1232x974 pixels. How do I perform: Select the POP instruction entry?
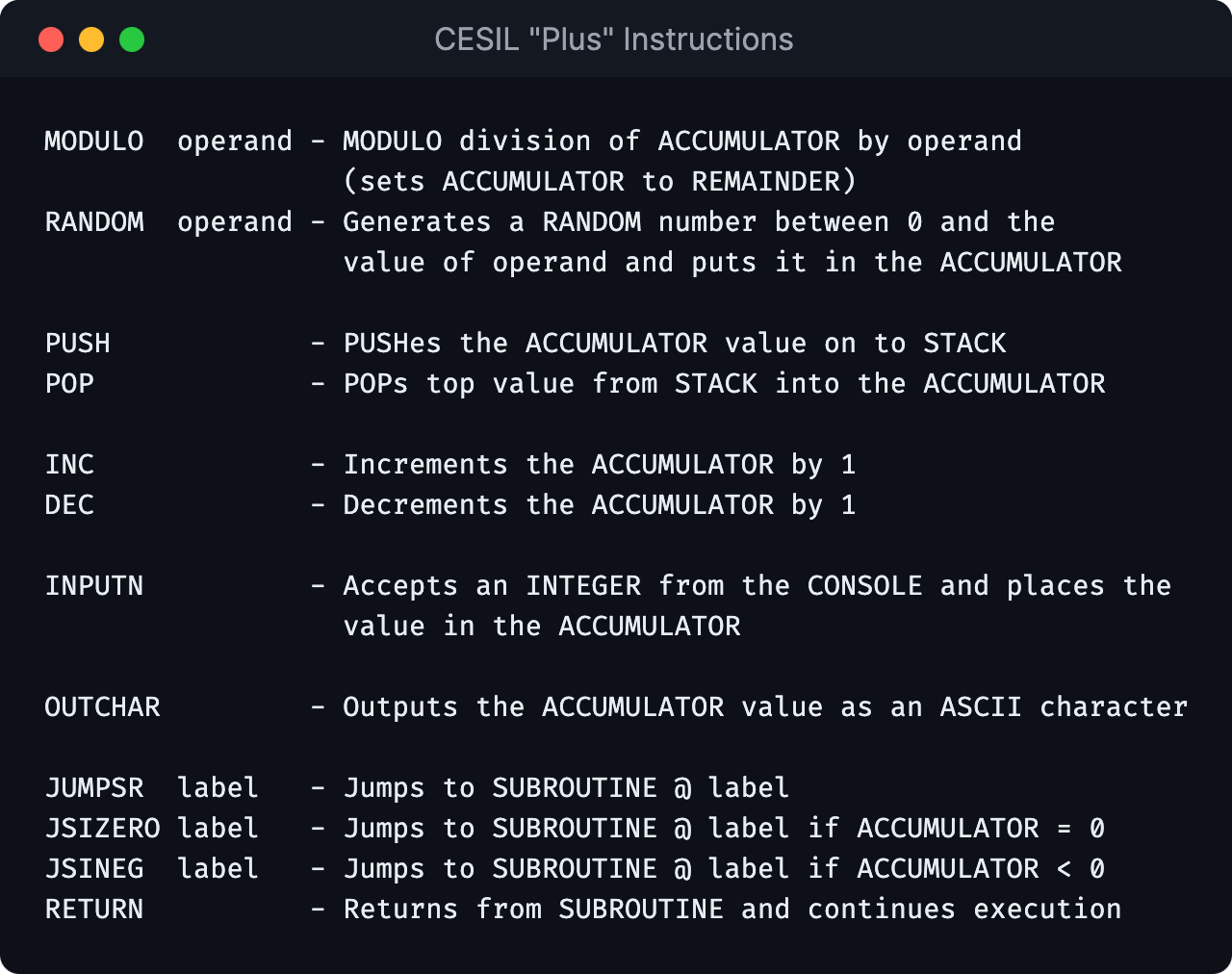[x=68, y=383]
